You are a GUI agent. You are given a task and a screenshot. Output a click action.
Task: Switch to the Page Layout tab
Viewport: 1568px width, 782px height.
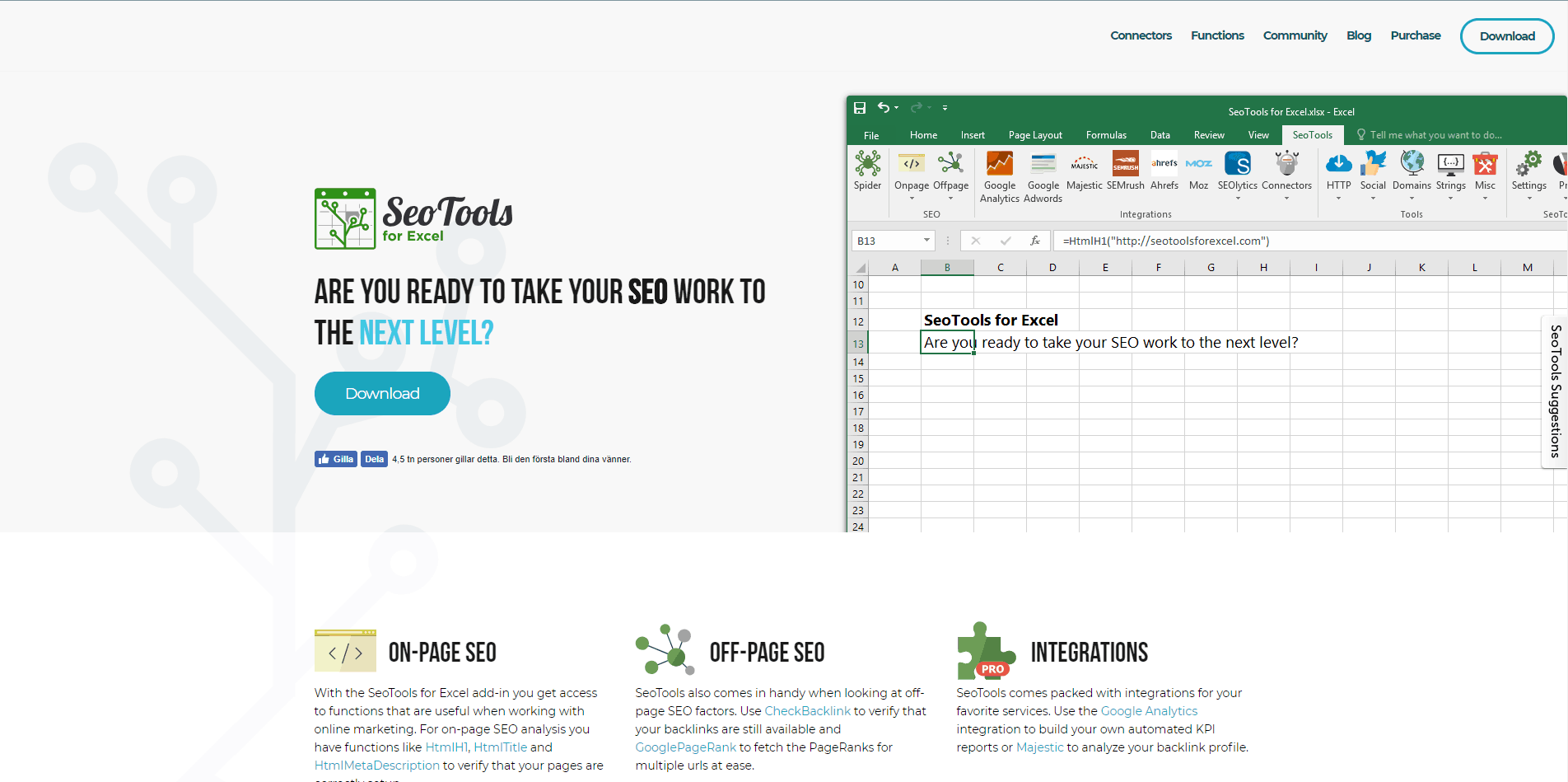1035,135
